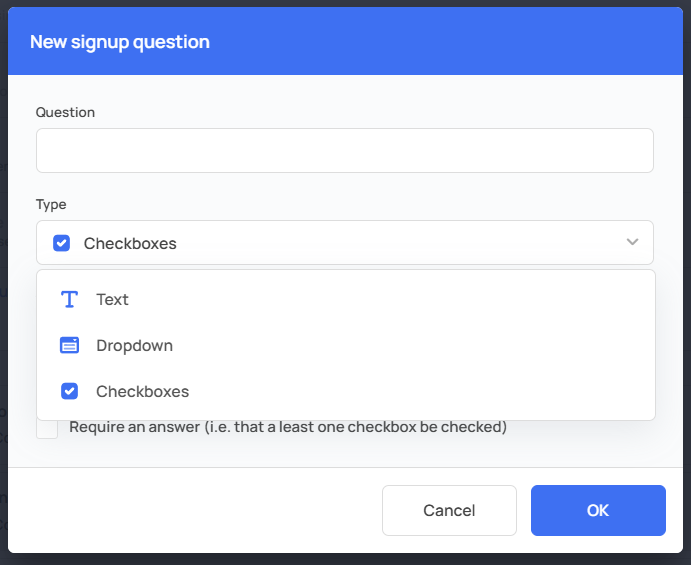Image resolution: width=691 pixels, height=565 pixels.
Task: Enable the Require an answer checkbox
Action: coord(47,427)
